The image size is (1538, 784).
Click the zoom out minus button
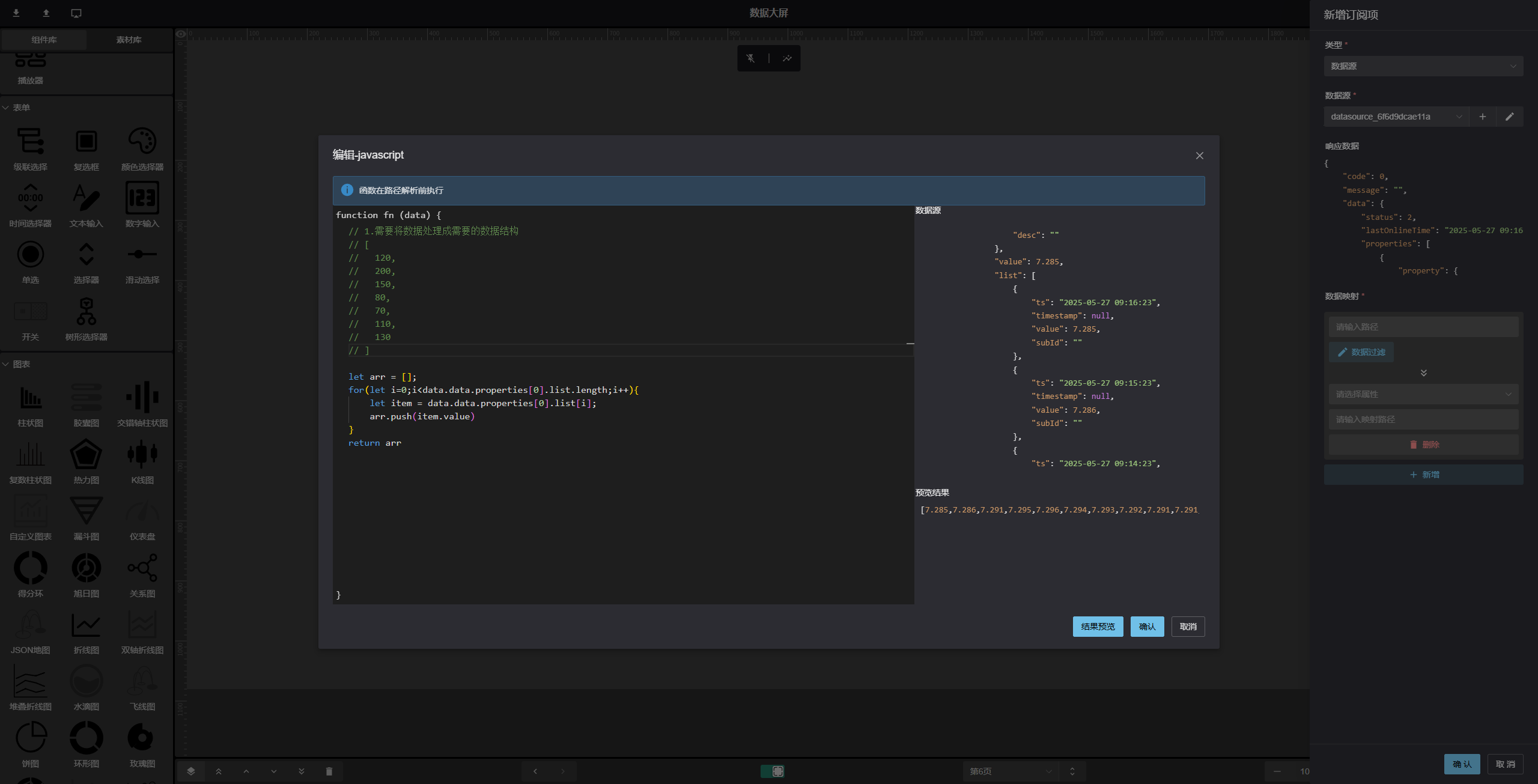[1277, 771]
